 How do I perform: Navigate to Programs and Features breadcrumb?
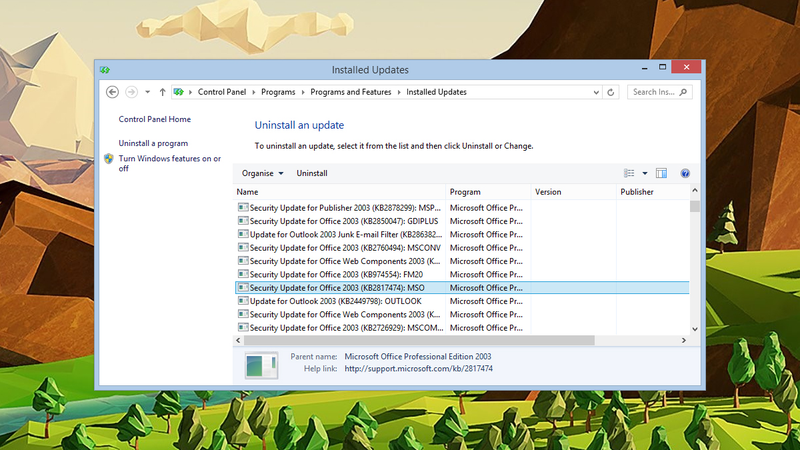click(x=351, y=92)
